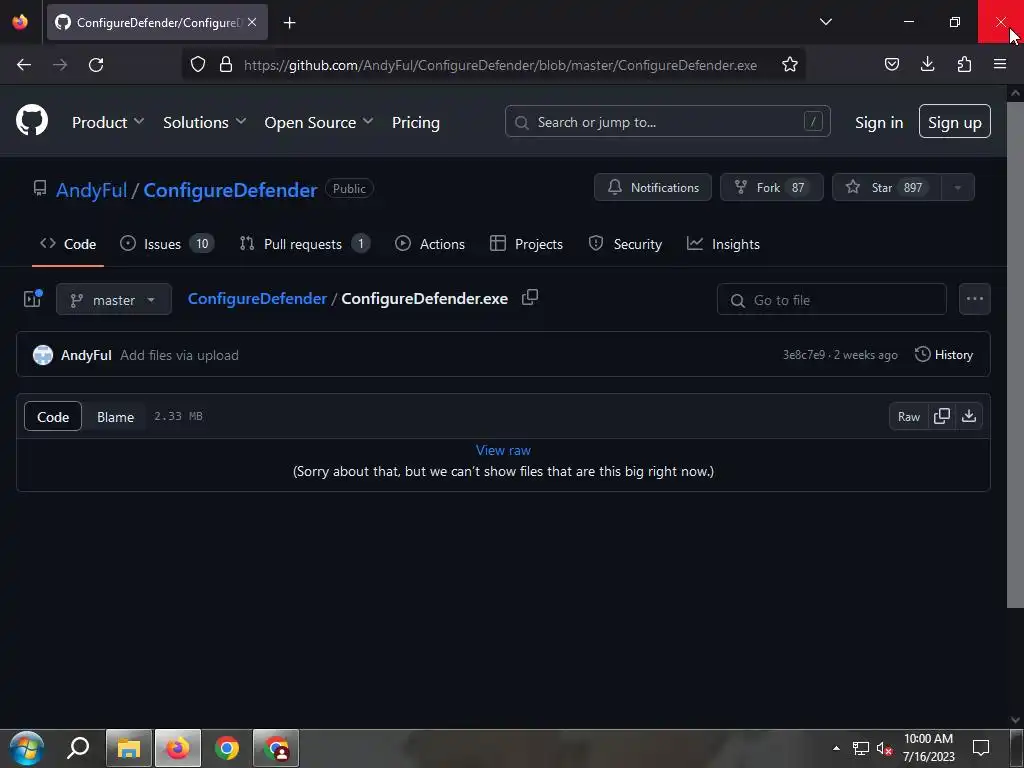Show hidden system tray icons arrow
This screenshot has height=768, width=1024.
coord(836,748)
